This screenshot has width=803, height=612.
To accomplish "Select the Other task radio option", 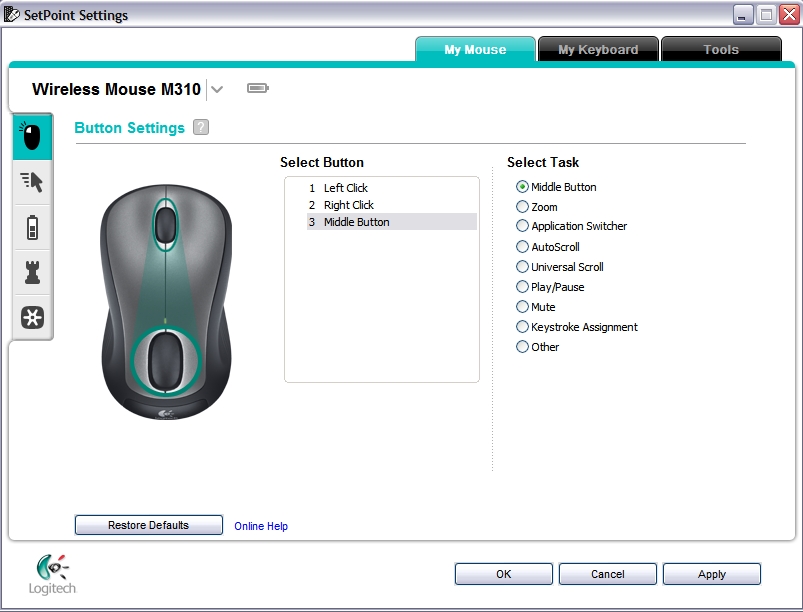I will [x=522, y=347].
